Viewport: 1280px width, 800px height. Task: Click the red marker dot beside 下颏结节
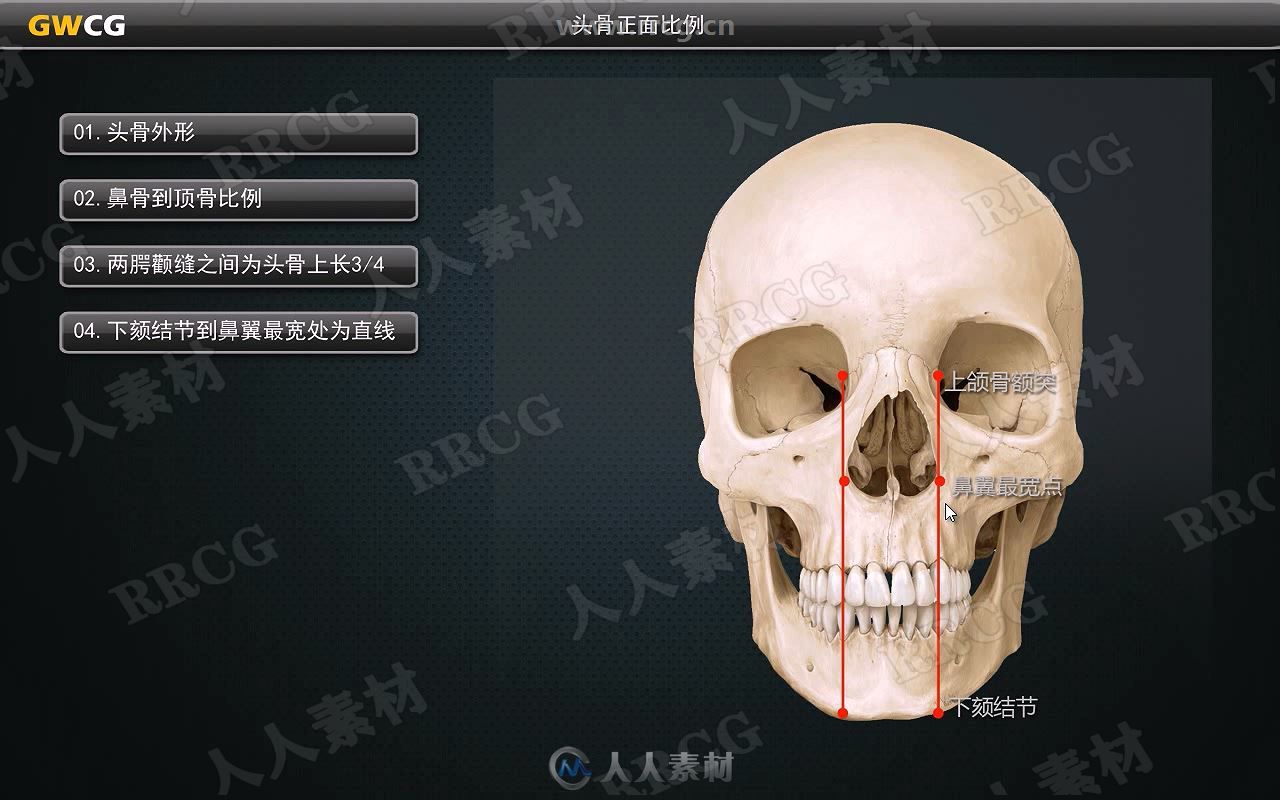click(938, 713)
